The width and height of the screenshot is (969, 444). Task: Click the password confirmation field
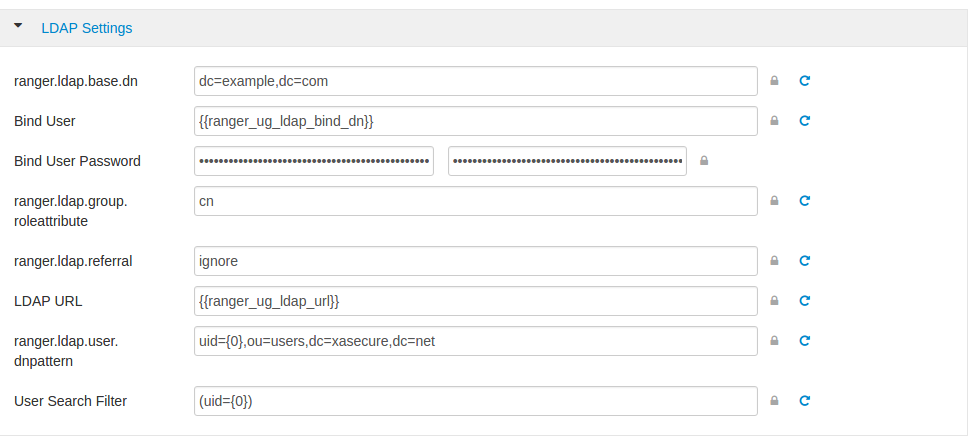(567, 161)
